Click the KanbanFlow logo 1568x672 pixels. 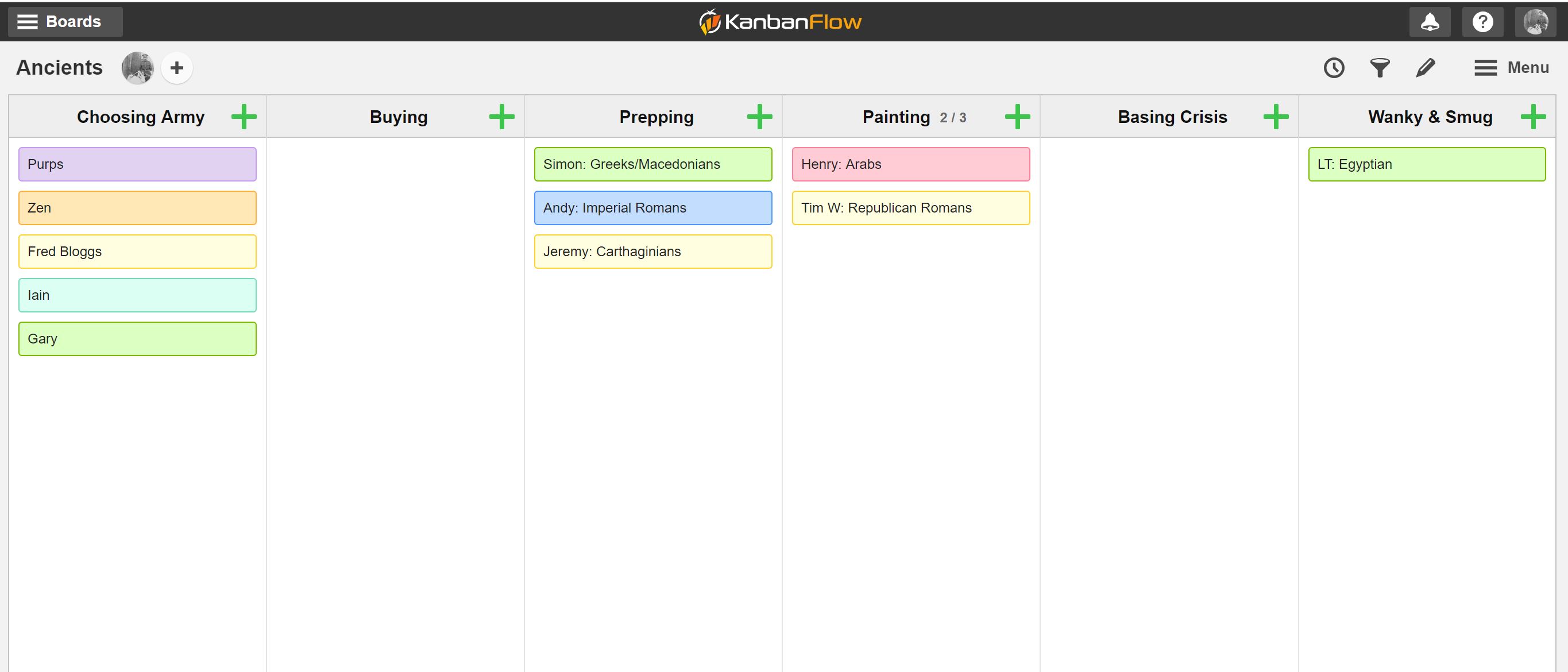(781, 22)
